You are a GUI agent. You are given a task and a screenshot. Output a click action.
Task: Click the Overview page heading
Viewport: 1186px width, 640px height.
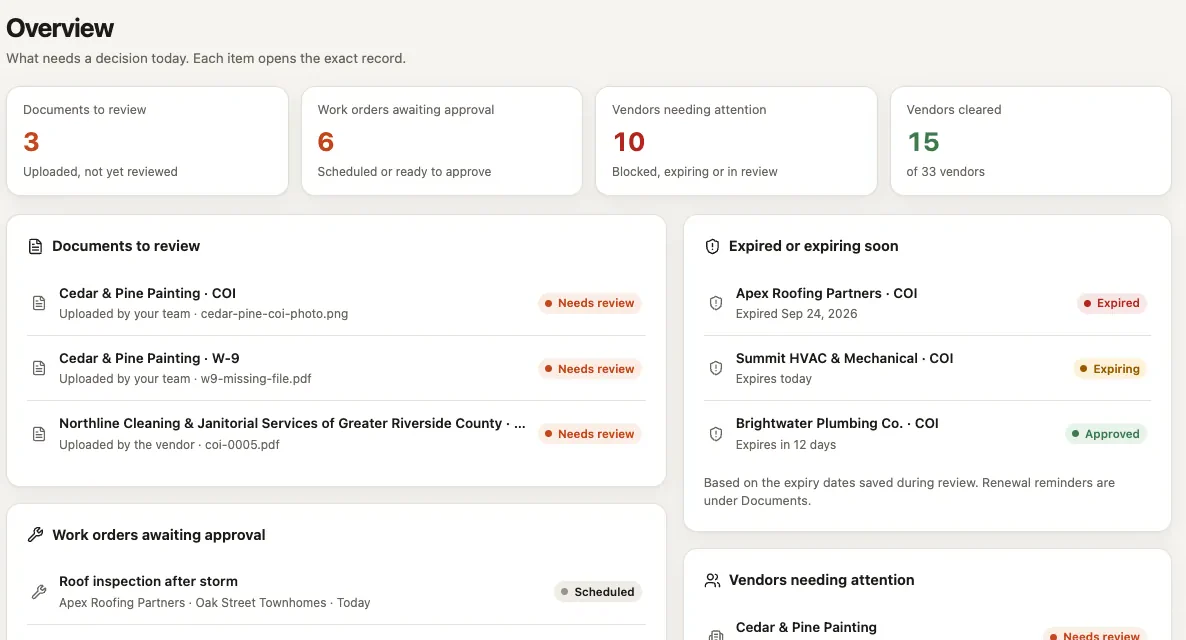[60, 28]
